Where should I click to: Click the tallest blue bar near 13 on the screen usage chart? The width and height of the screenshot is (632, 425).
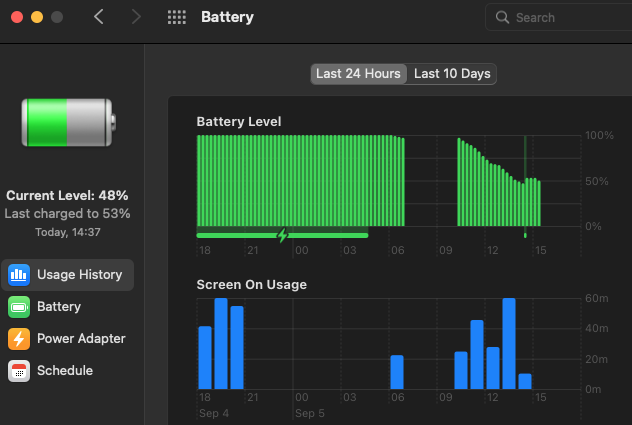[509, 344]
